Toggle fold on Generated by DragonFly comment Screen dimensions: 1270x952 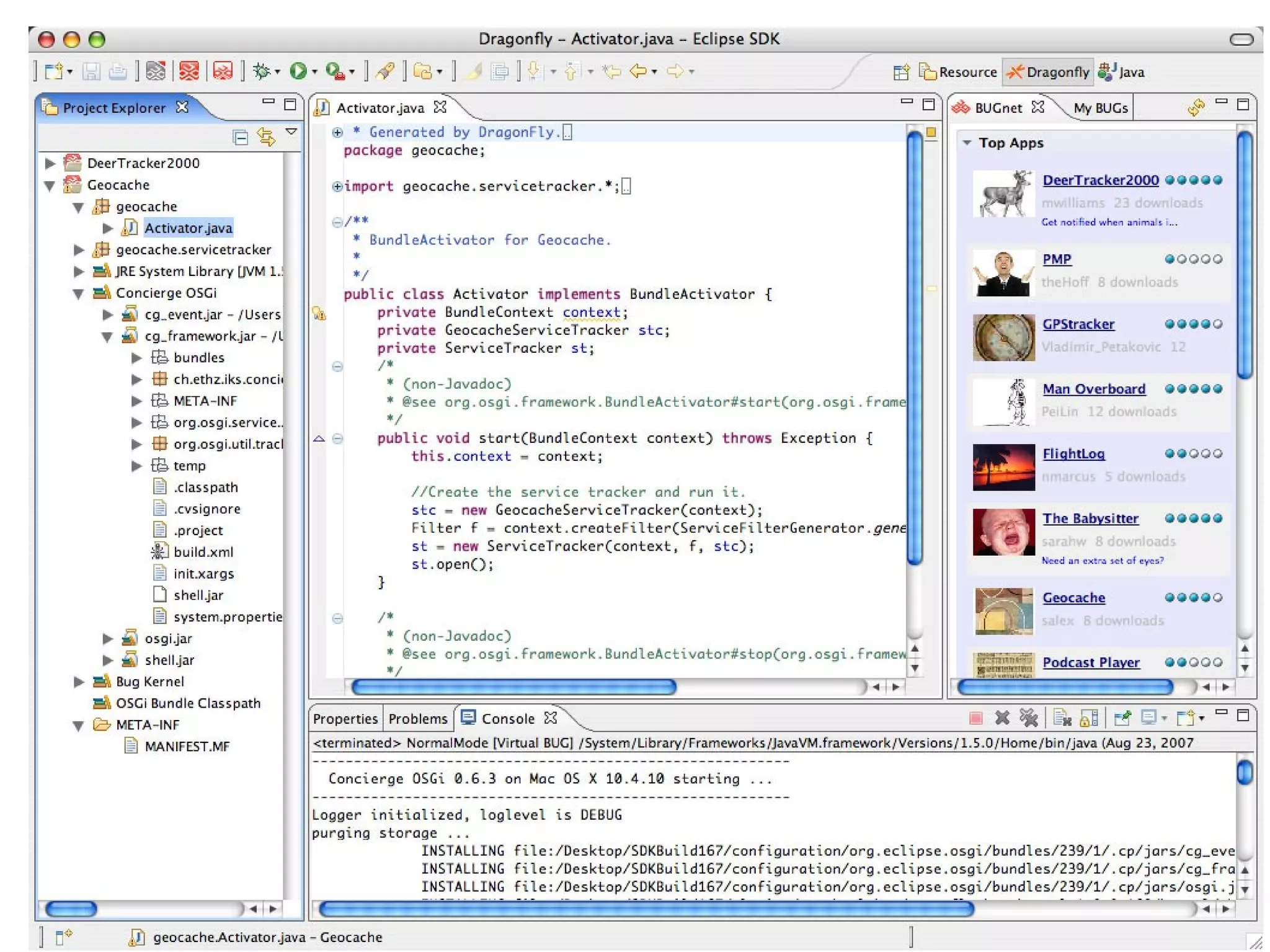337,132
